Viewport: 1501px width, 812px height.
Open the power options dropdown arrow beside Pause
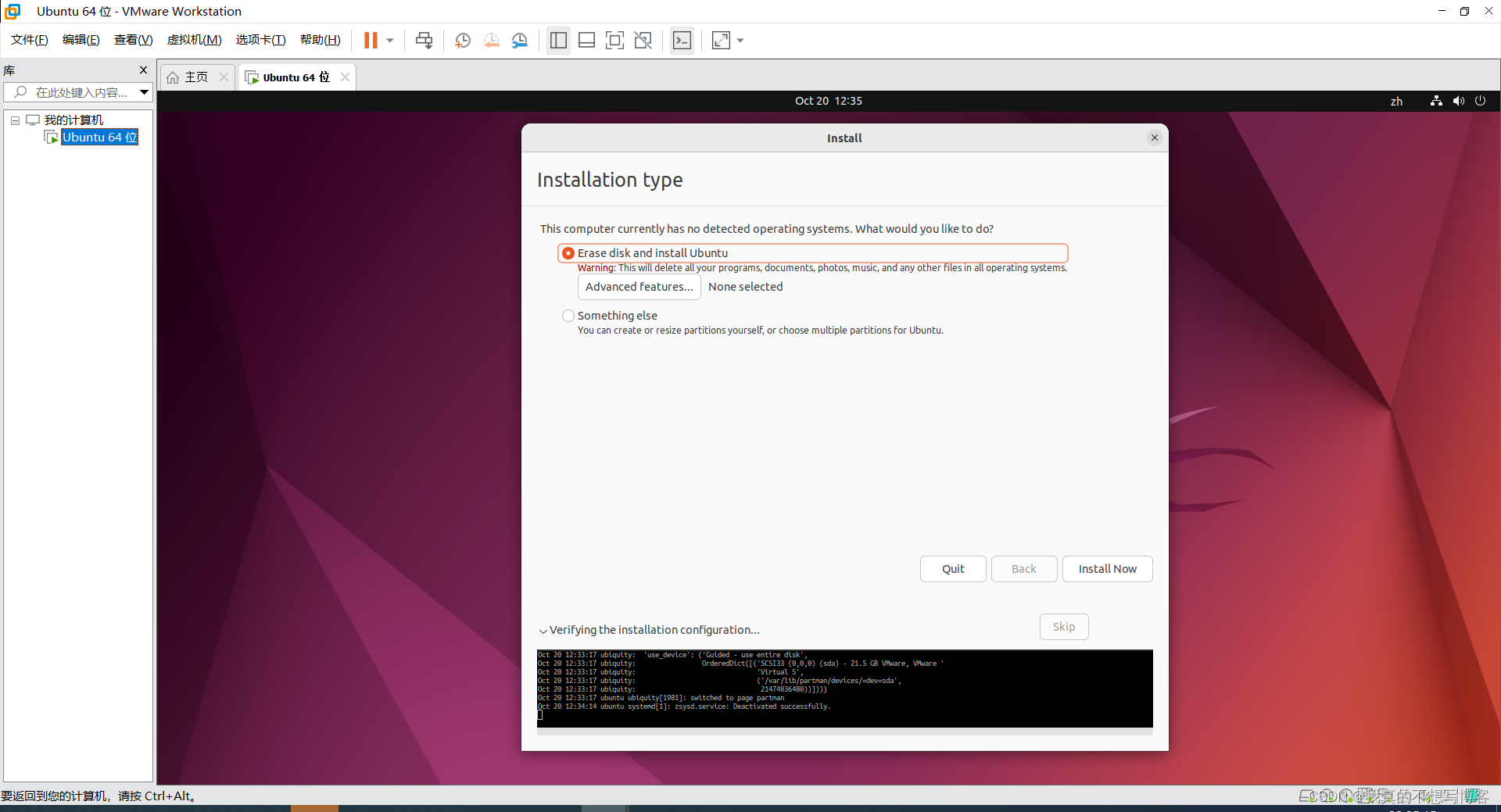pos(390,40)
